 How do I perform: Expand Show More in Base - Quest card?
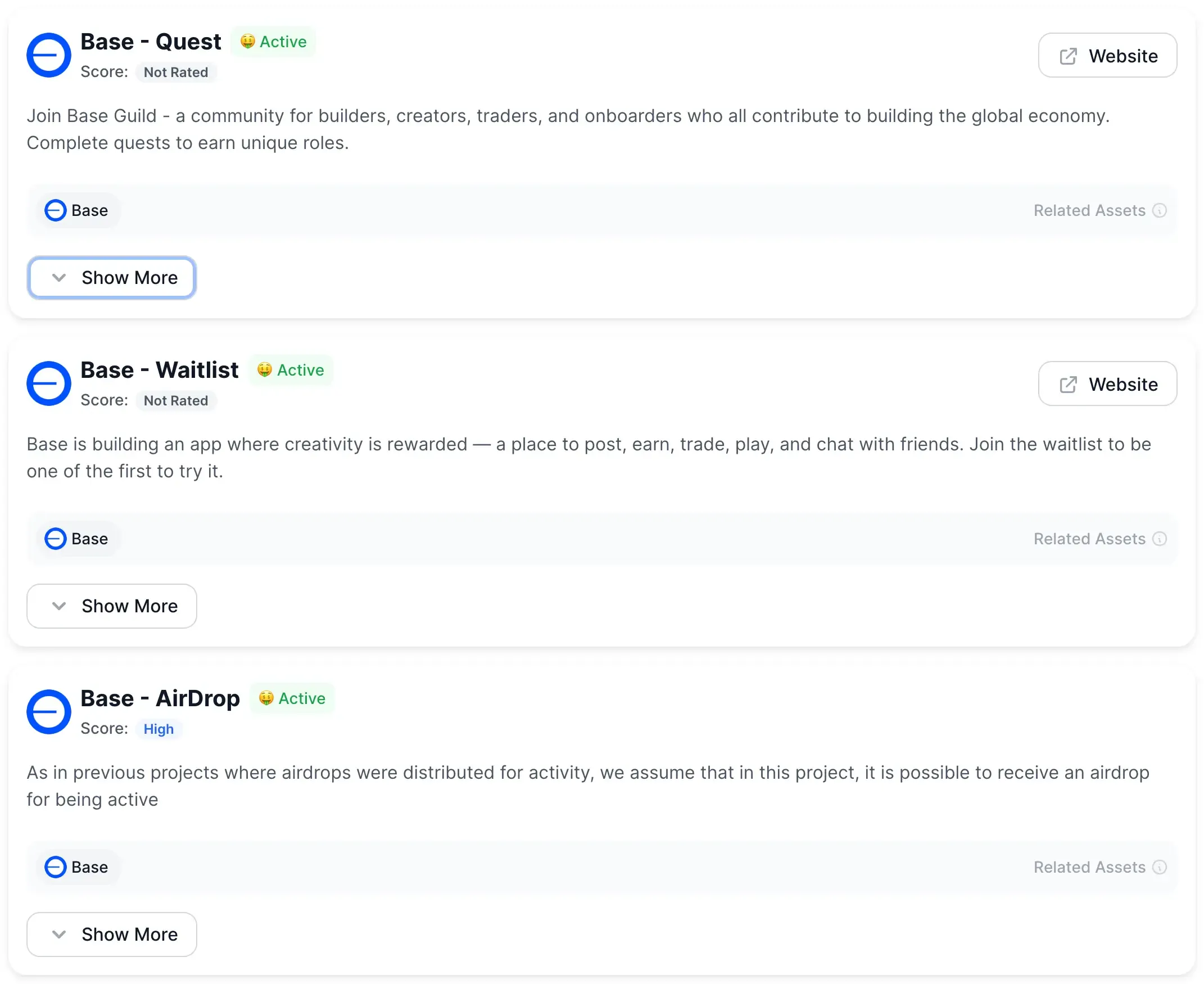pyautogui.click(x=112, y=278)
